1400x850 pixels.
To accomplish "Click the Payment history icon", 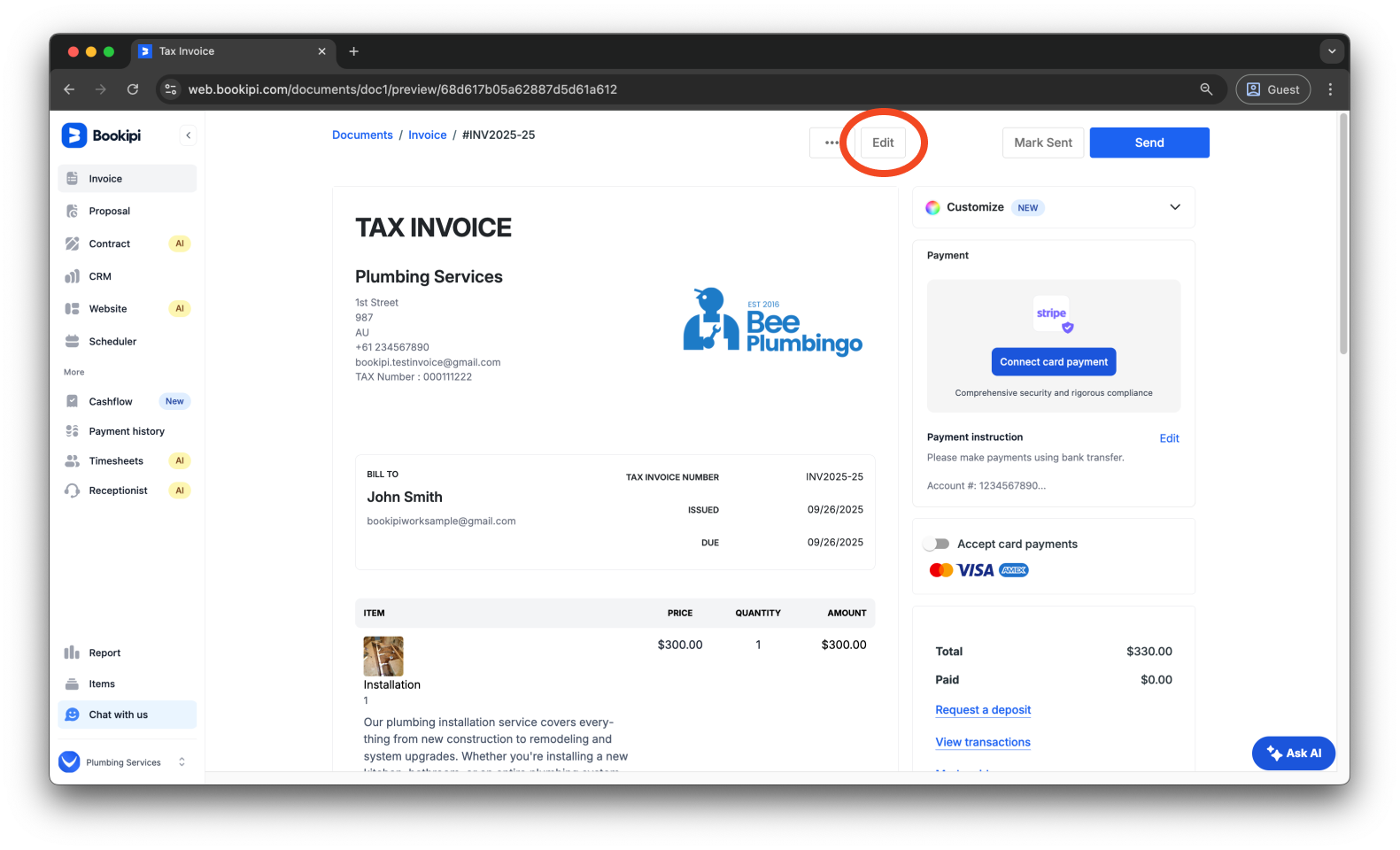I will (73, 431).
